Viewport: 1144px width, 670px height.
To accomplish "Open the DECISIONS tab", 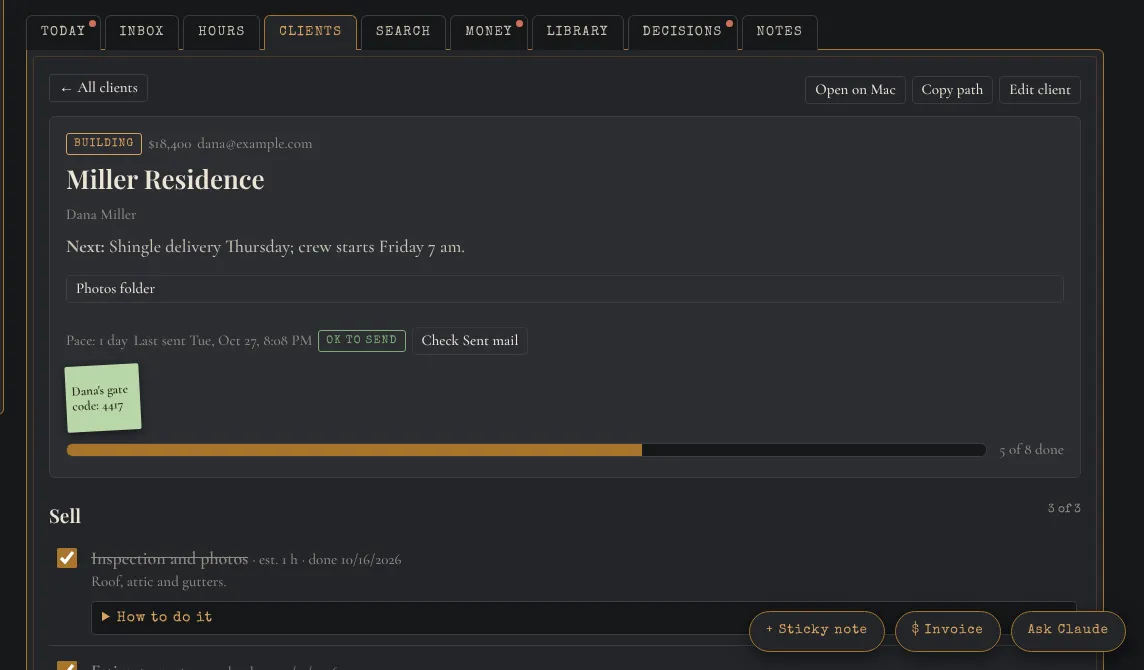I will point(682,31).
